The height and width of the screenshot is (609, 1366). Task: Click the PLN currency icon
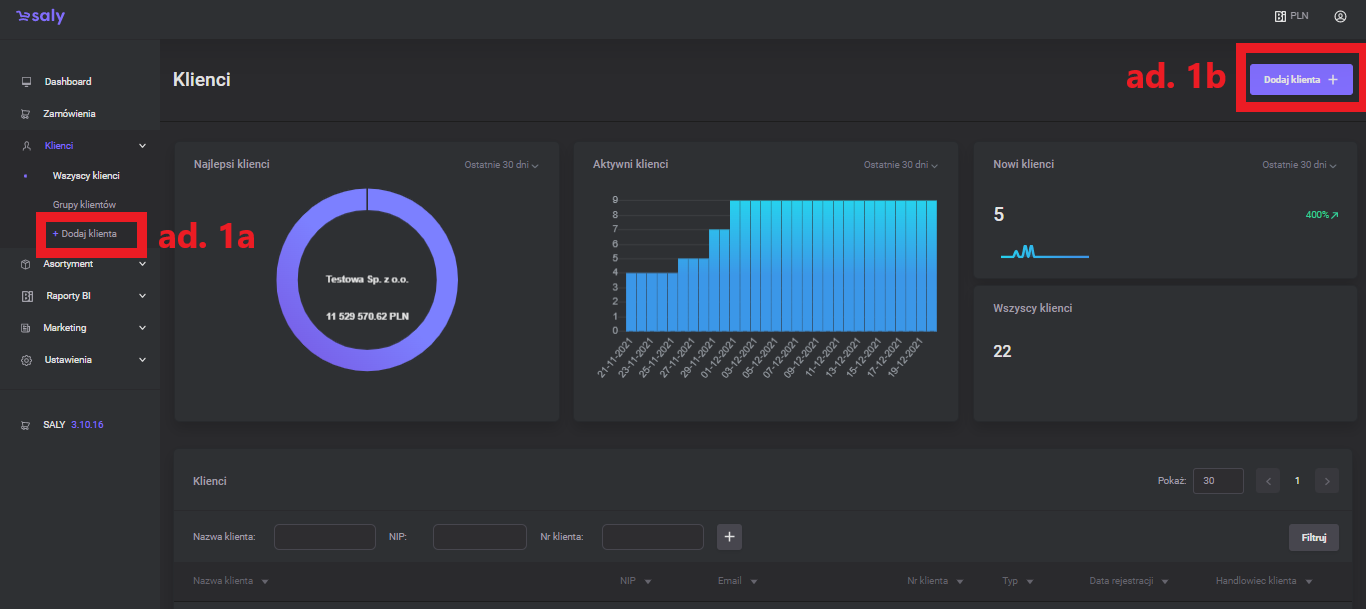pyautogui.click(x=1279, y=16)
